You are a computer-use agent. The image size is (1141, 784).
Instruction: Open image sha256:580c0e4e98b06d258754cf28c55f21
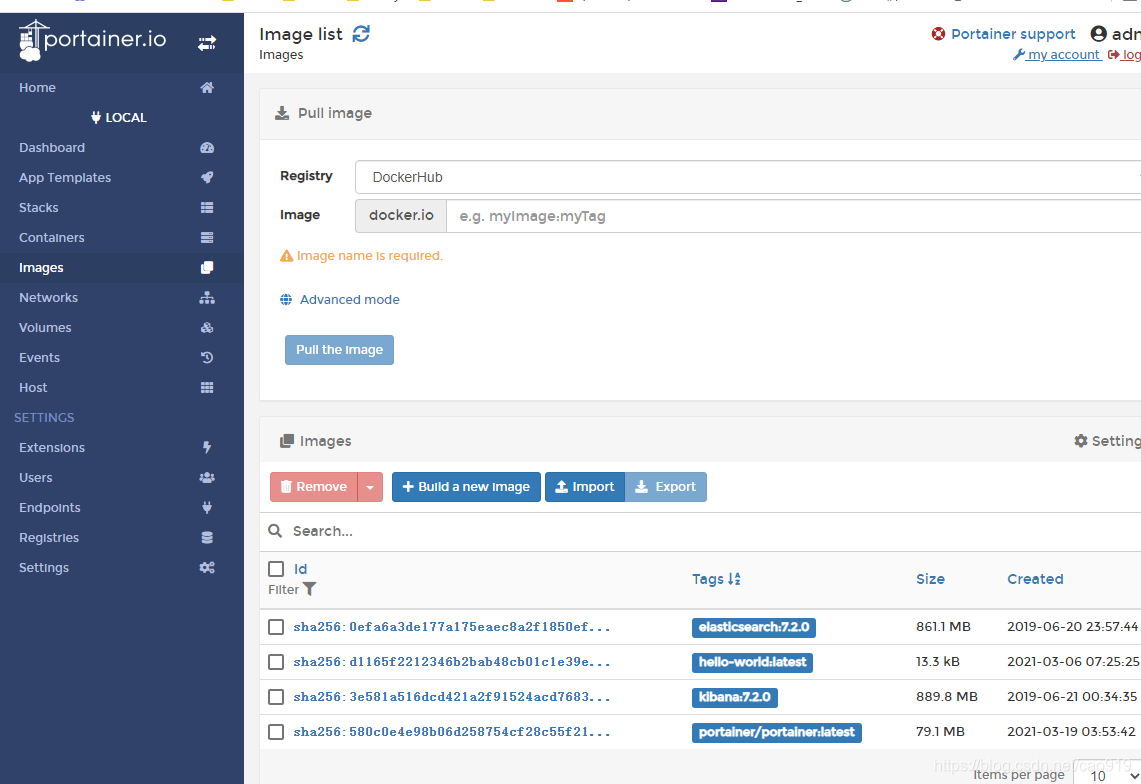coord(452,732)
